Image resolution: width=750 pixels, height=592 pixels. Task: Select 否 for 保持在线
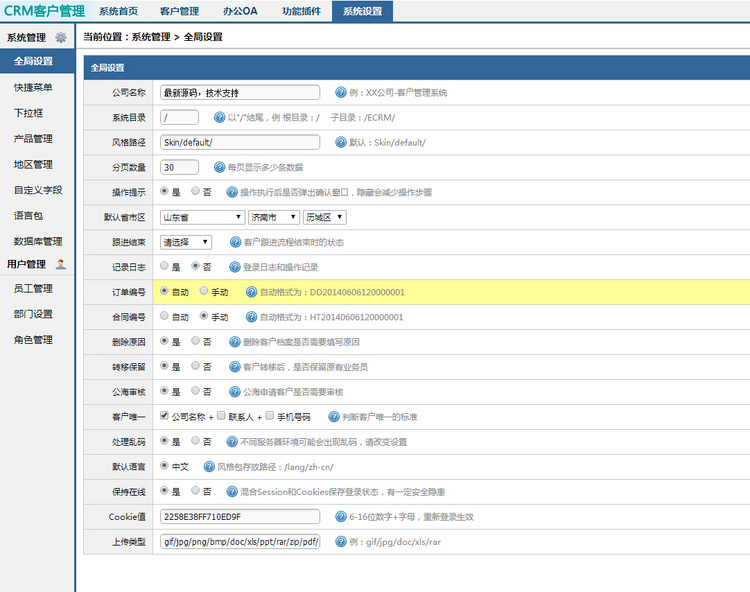pyautogui.click(x=195, y=490)
